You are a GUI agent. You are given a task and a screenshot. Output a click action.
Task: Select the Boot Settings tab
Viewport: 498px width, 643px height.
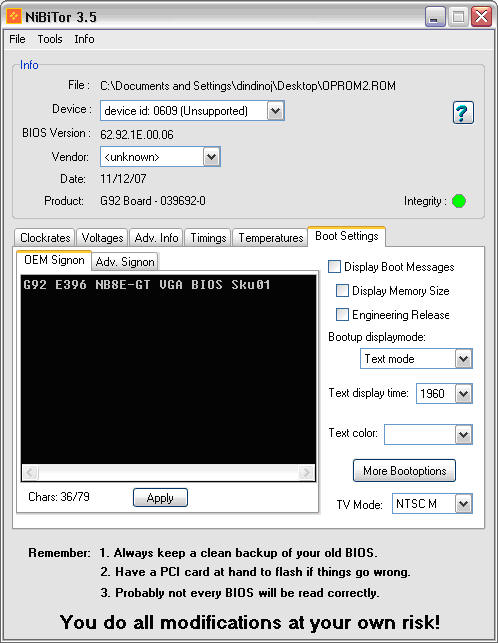point(347,236)
